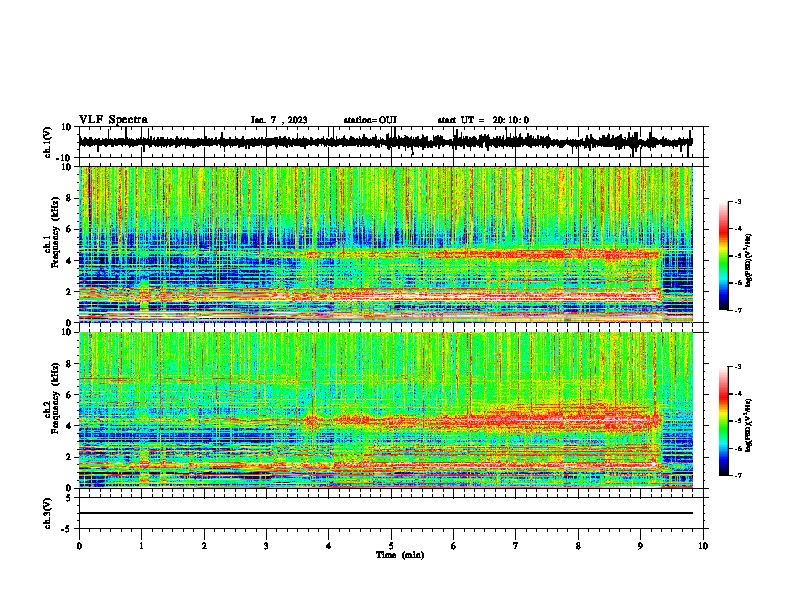The width and height of the screenshot is (792, 612).
Task: Click the time axis tick label "9"
Action: 640,546
